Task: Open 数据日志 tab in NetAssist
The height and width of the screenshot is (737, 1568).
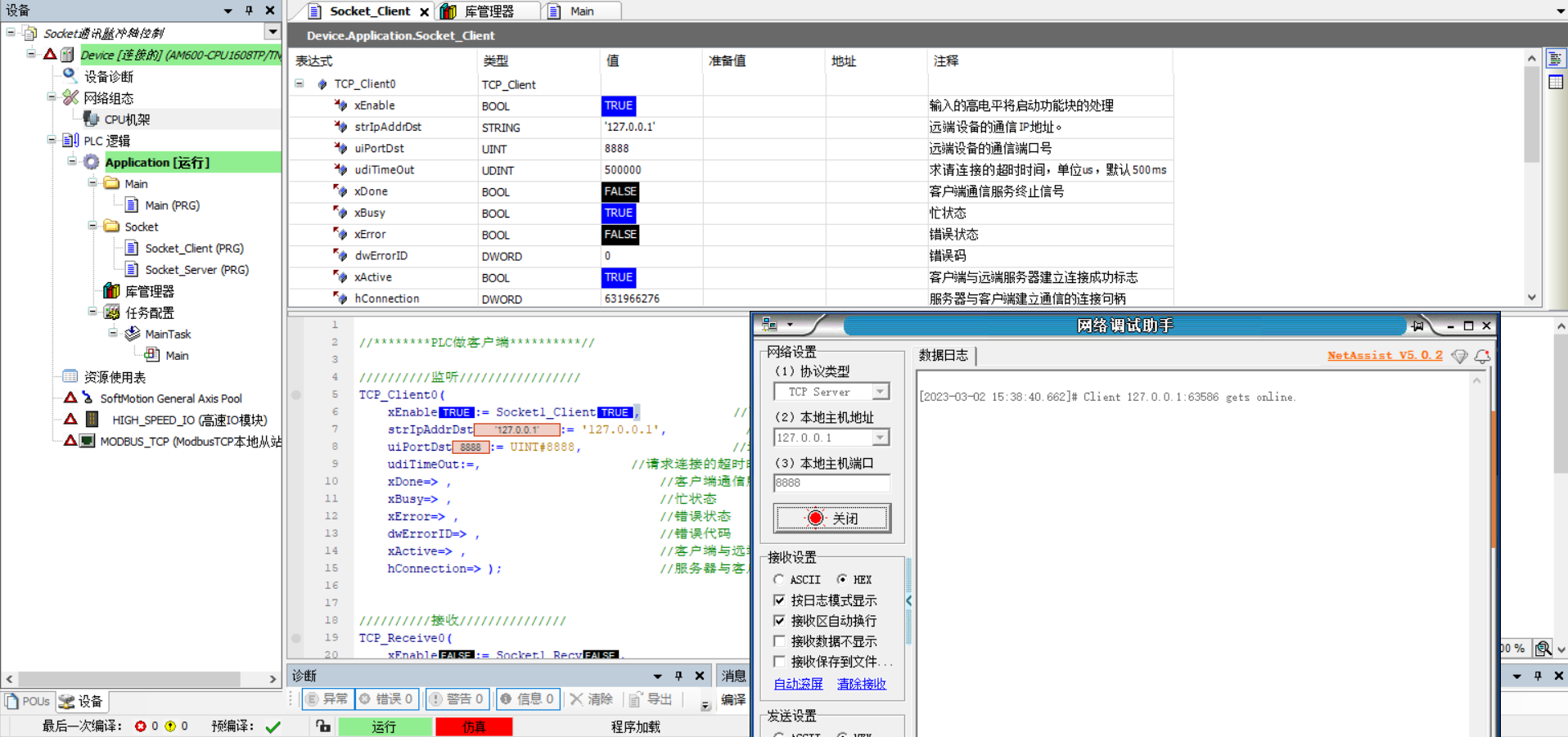Action: click(943, 355)
